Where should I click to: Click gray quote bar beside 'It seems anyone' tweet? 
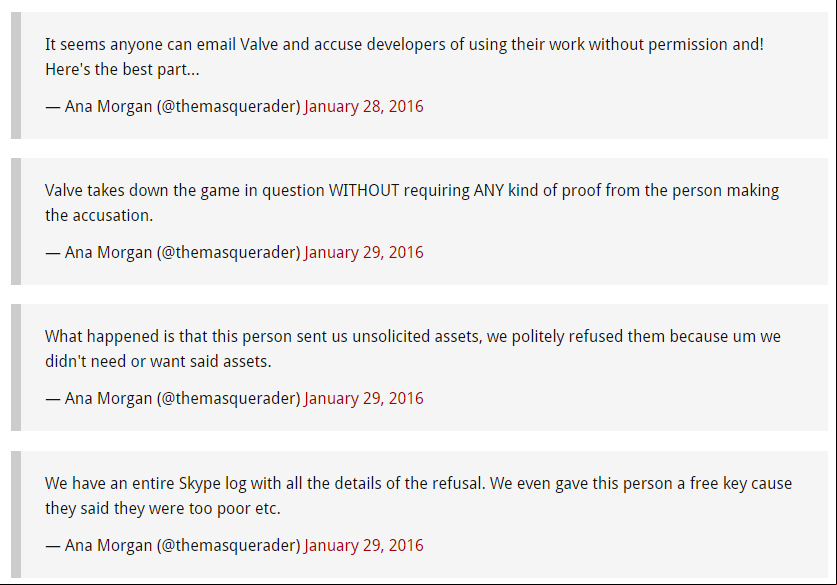click(x=16, y=75)
